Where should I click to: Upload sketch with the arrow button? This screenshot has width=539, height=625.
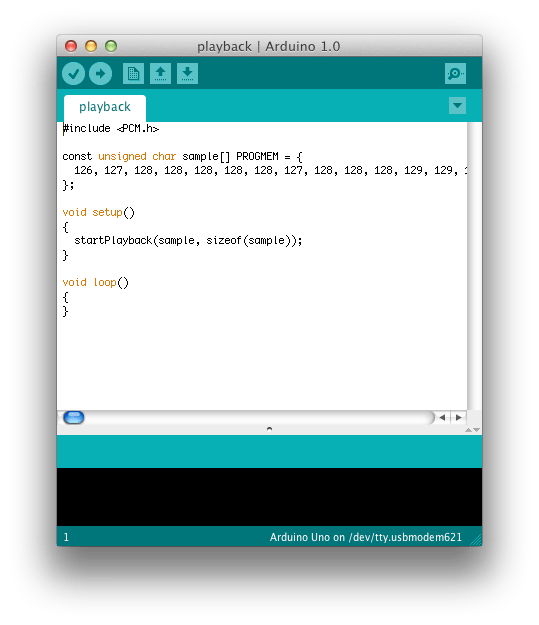[x=100, y=74]
